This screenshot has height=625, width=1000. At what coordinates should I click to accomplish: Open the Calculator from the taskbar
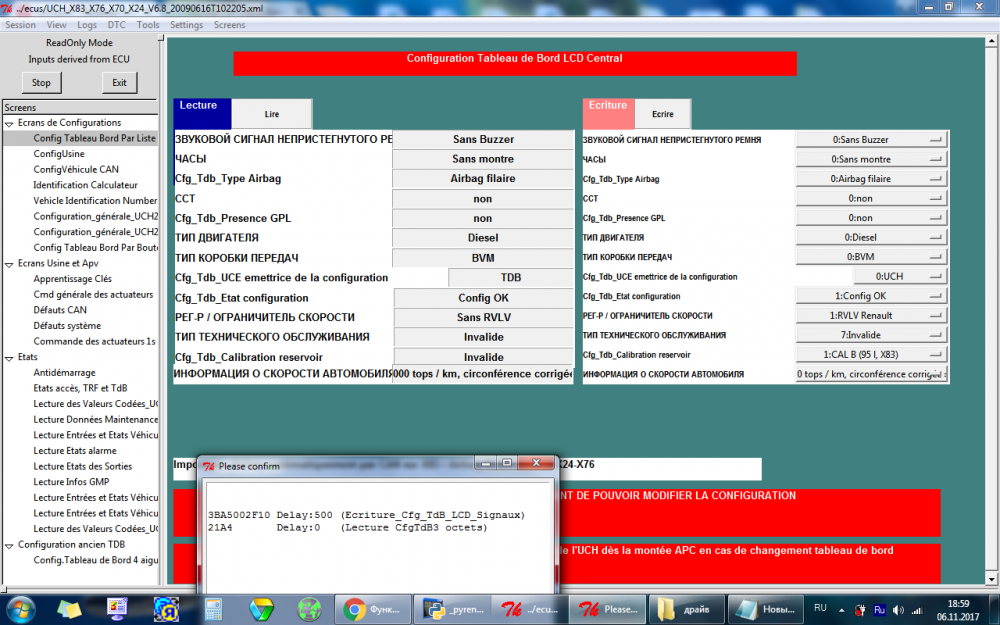(213, 609)
